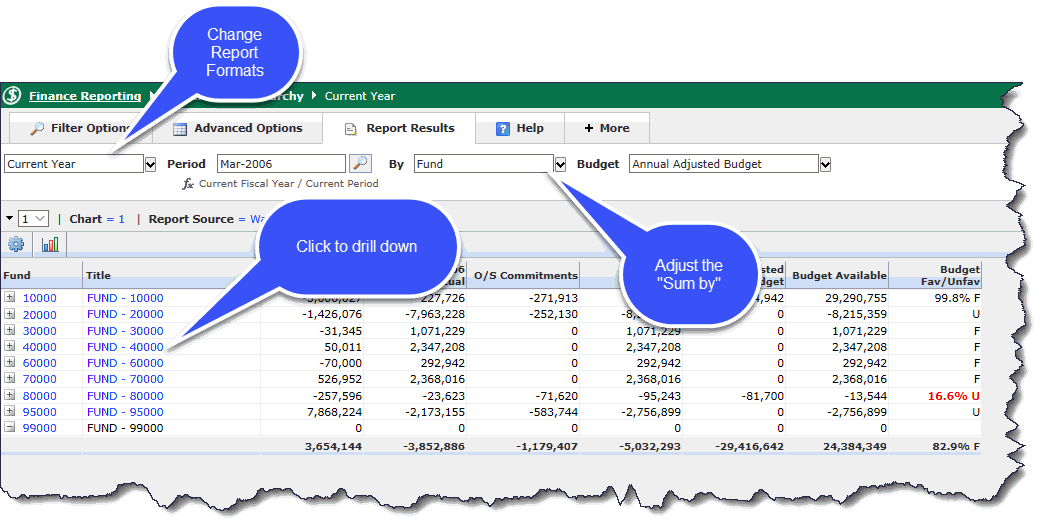This screenshot has height=531, width=1048.
Task: Click the Period Mar-2006 input field
Action: point(280,164)
